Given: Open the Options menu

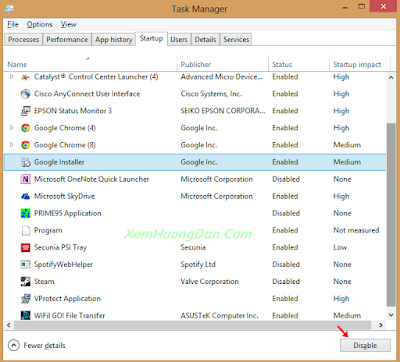Looking at the screenshot, I should point(40,24).
